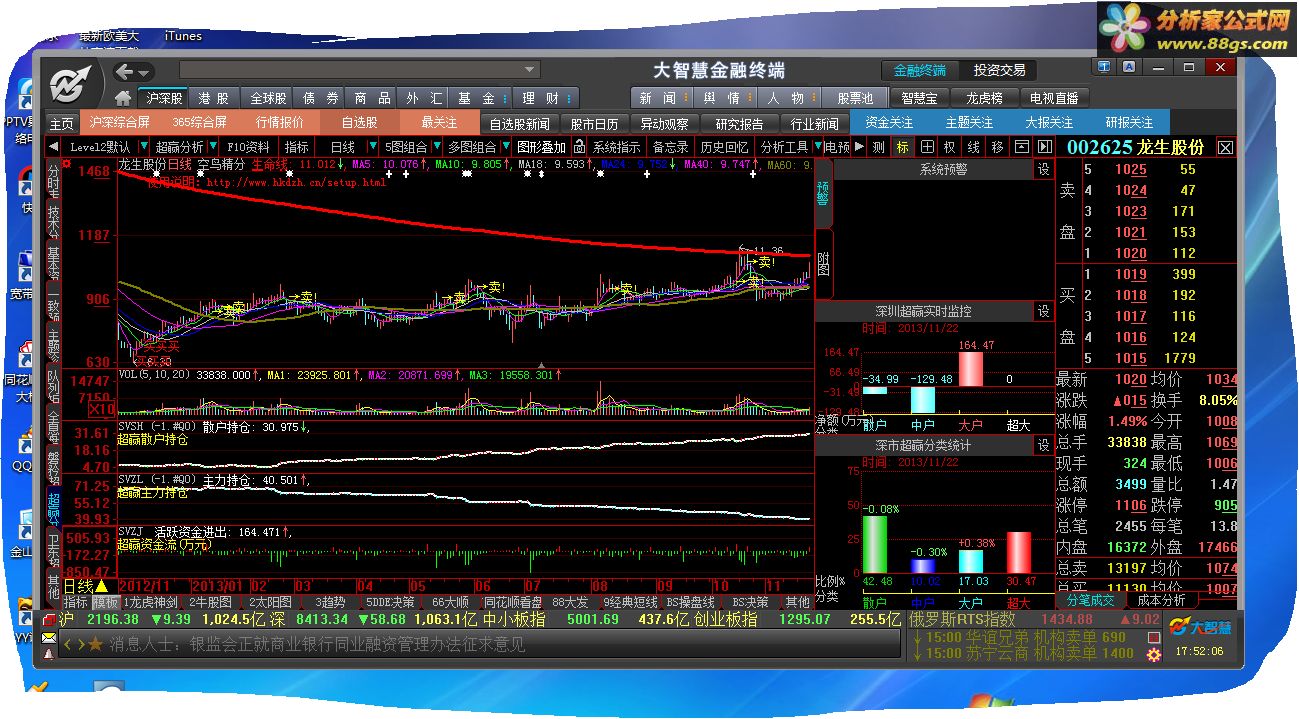Click the 设 settings button of 系统预警
The height and width of the screenshot is (719, 1299).
pos(1043,170)
